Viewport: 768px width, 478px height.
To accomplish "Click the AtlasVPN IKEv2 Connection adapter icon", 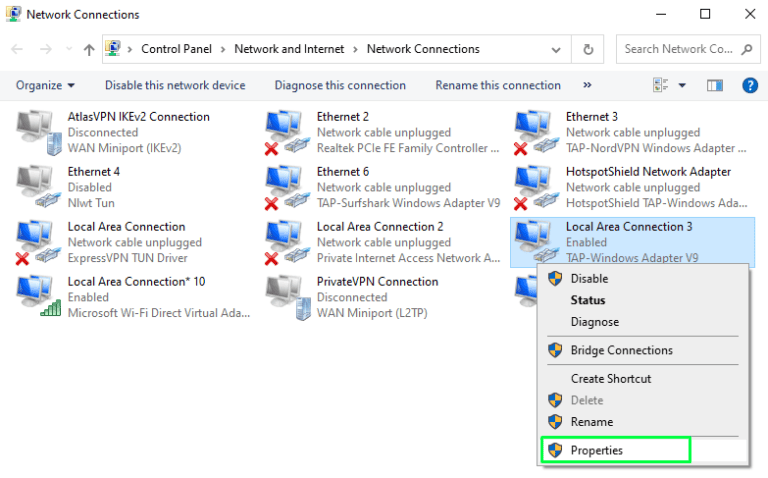I will 34,132.
